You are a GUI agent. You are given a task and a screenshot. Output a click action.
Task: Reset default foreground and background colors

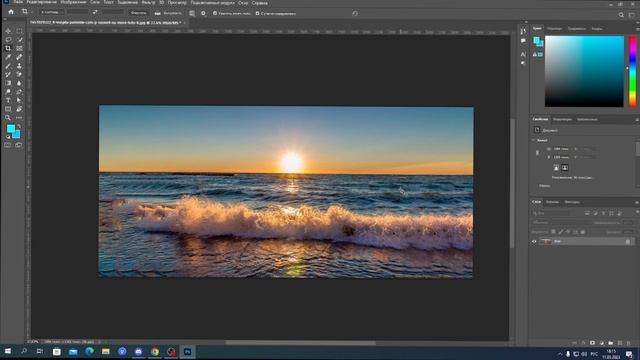[8, 137]
